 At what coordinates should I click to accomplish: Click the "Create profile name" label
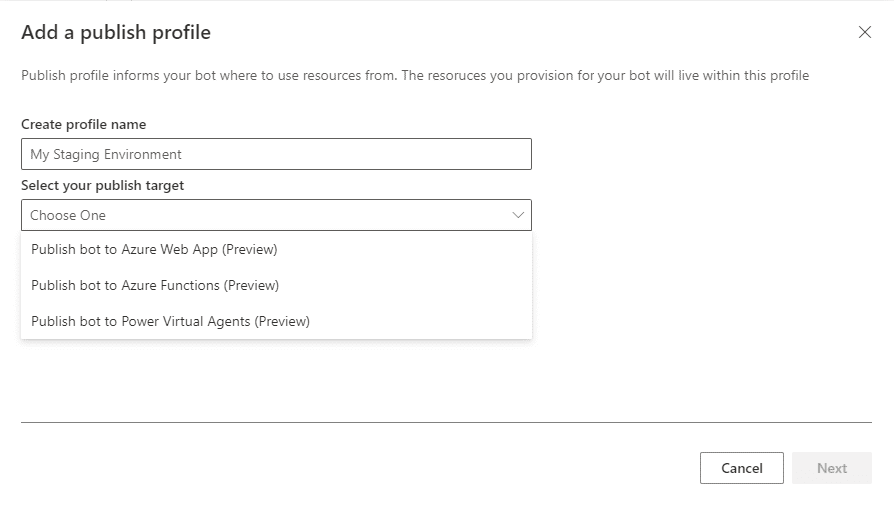[x=84, y=125]
